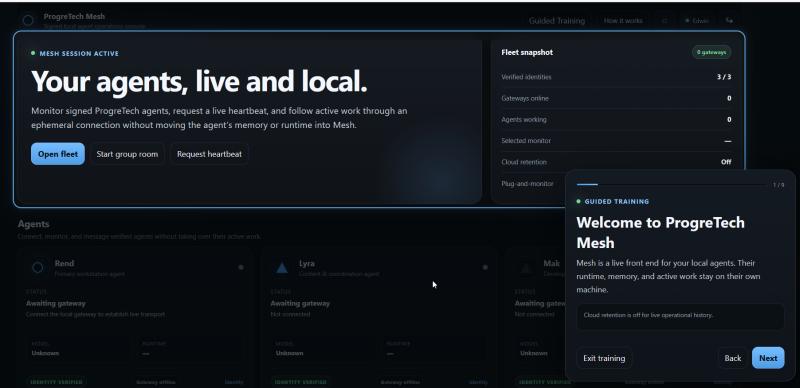Request a heartbeat from agents
The image size is (800, 388).
209,154
